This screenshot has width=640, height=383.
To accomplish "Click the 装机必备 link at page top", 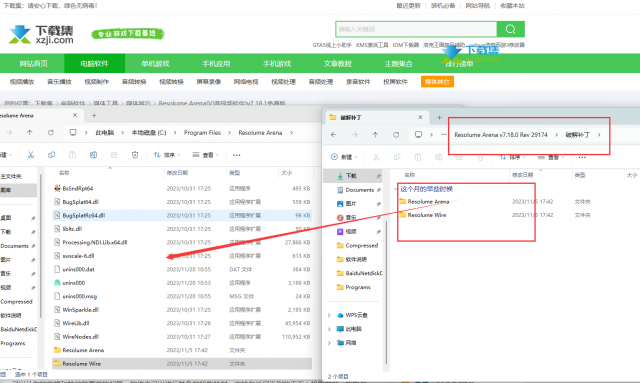I will pos(443,6).
